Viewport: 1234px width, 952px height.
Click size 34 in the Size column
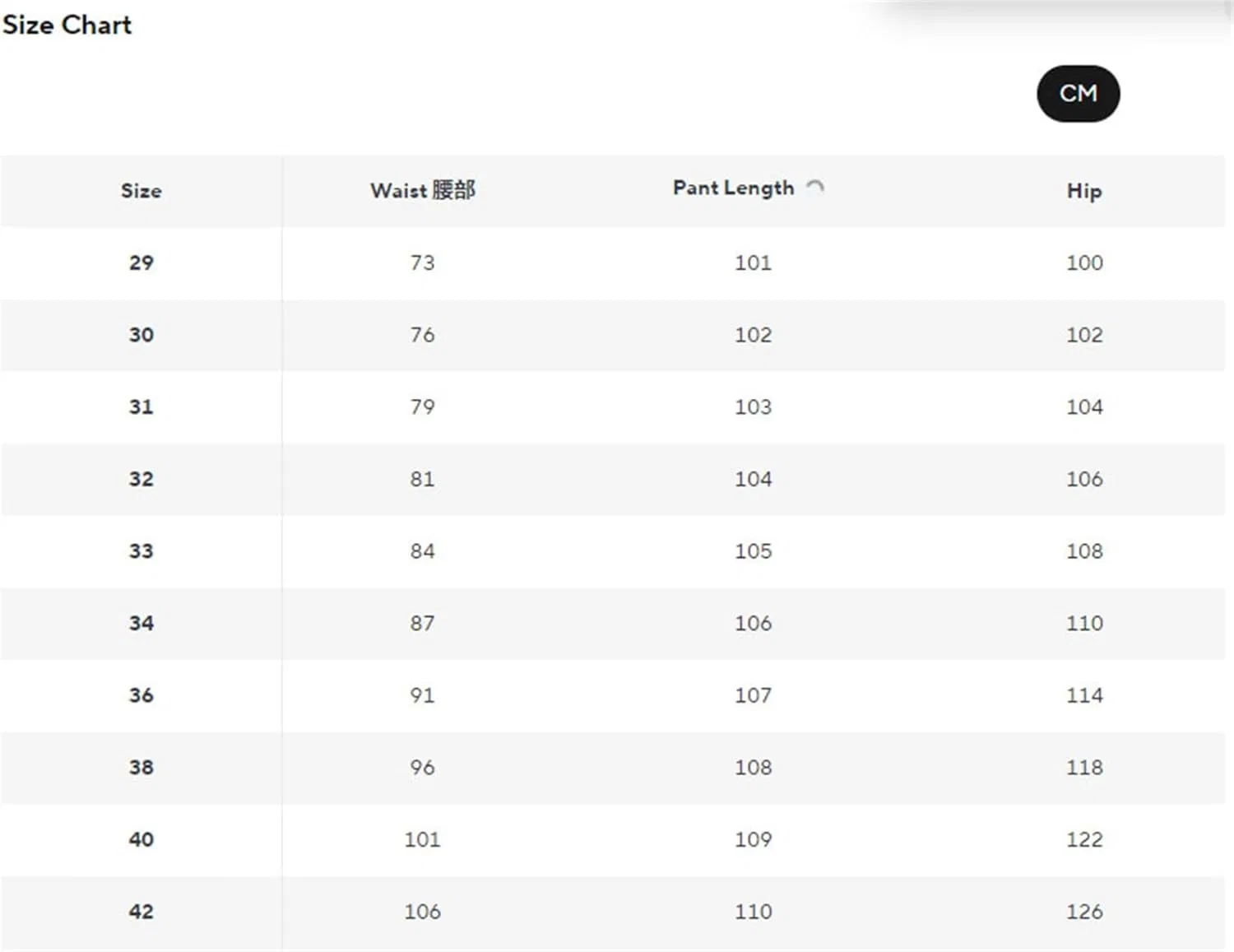(x=141, y=623)
